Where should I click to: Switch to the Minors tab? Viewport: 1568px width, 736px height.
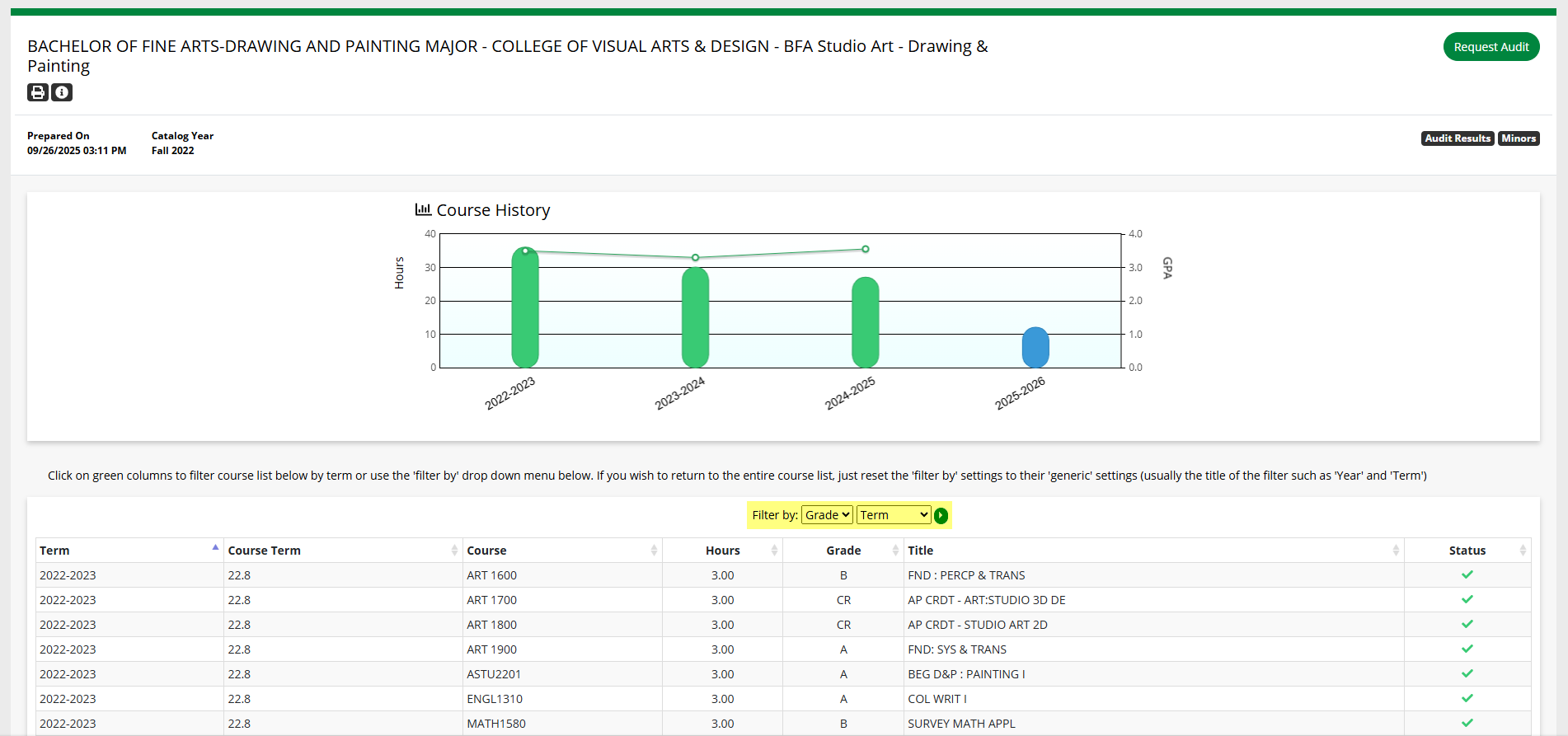click(x=1519, y=138)
